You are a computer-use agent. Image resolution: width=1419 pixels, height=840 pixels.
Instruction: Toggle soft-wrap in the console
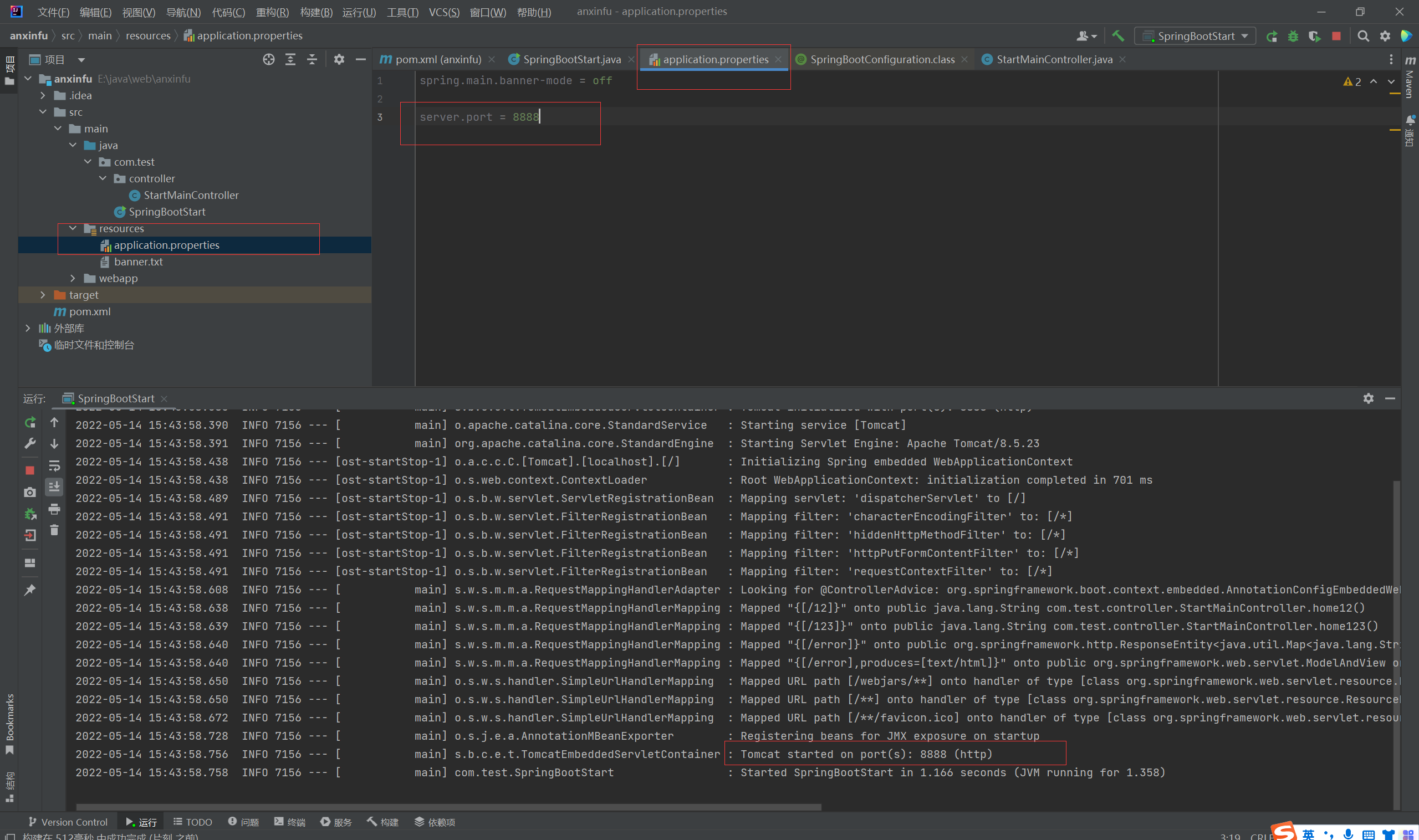(x=54, y=465)
